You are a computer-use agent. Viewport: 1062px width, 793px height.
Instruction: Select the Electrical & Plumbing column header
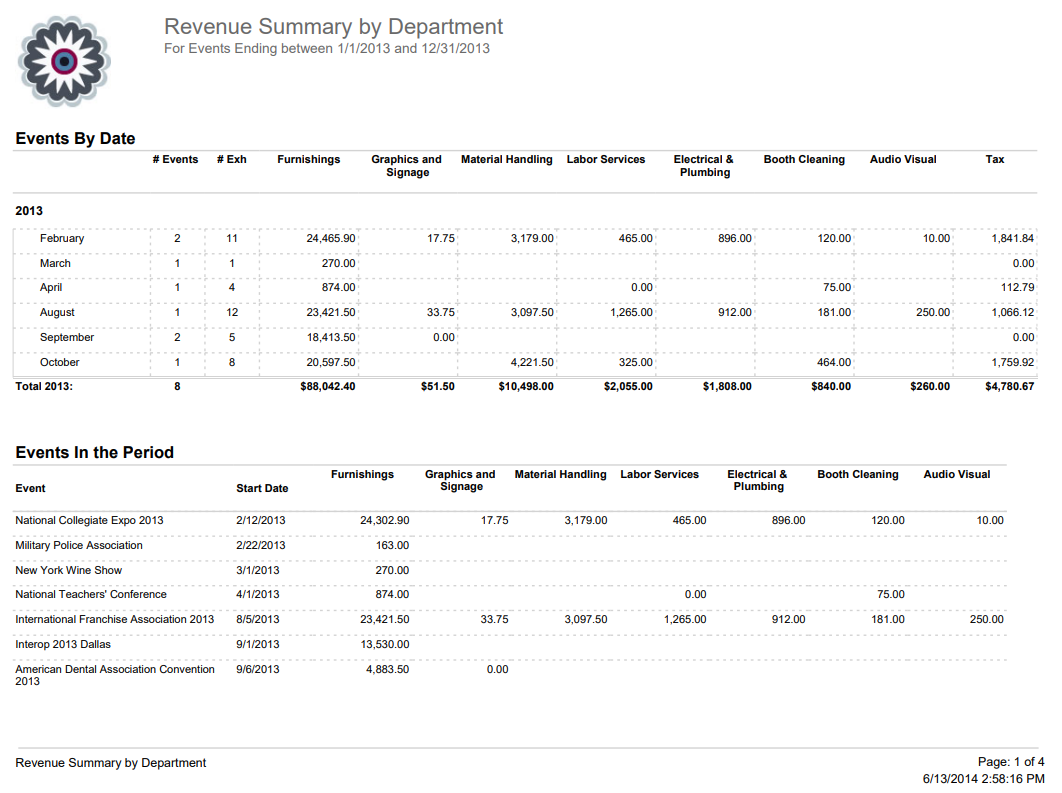704,165
